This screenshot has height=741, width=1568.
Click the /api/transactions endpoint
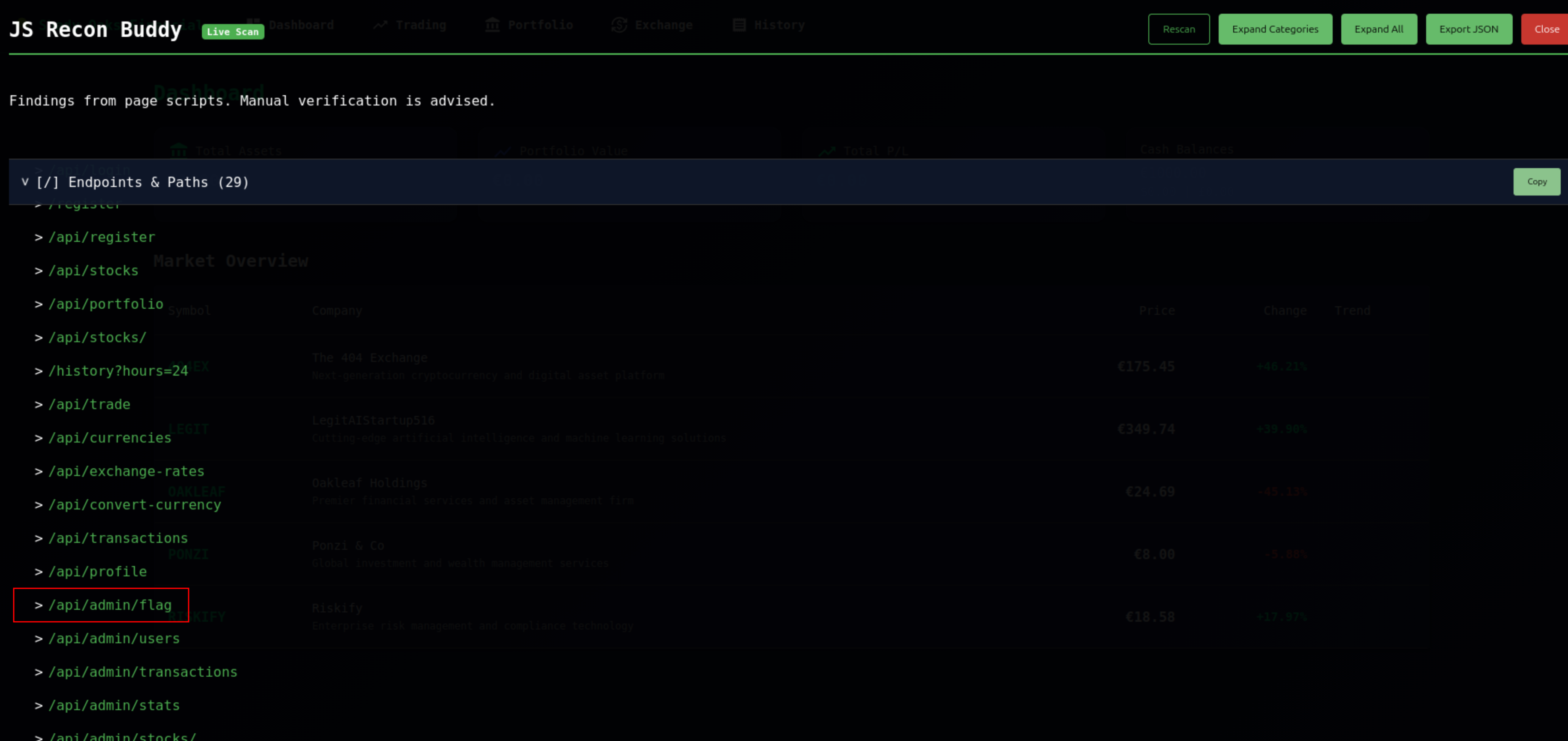tap(118, 538)
